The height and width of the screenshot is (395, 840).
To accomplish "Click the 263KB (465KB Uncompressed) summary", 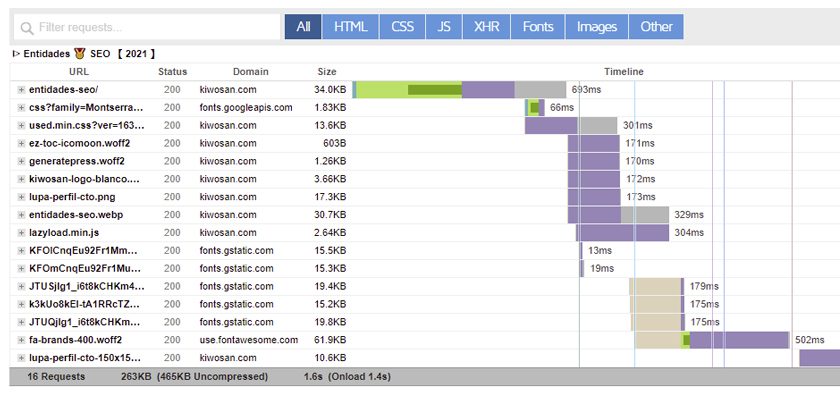I will point(194,377).
